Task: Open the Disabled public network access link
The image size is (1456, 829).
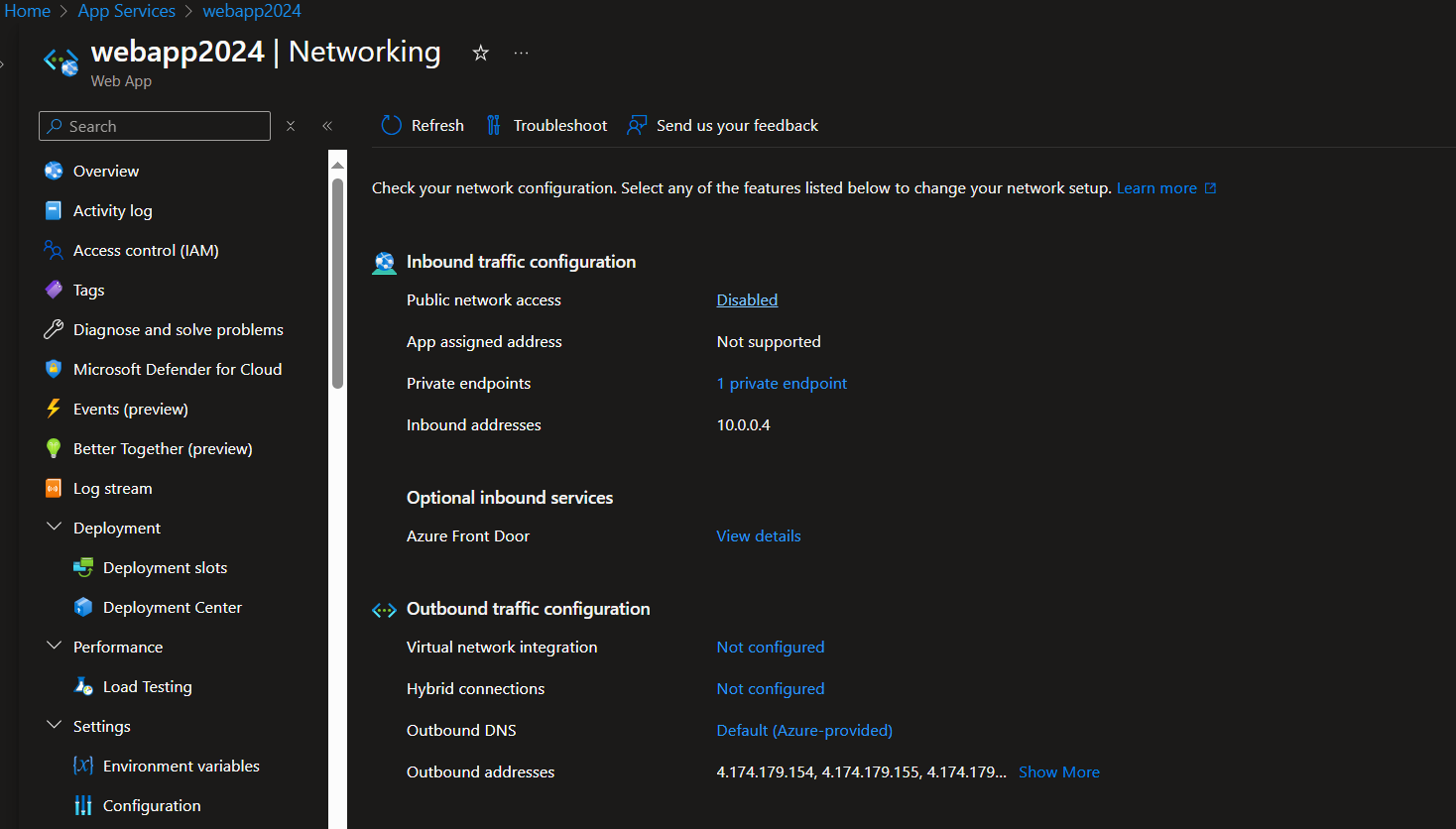Action: pyautogui.click(x=747, y=299)
